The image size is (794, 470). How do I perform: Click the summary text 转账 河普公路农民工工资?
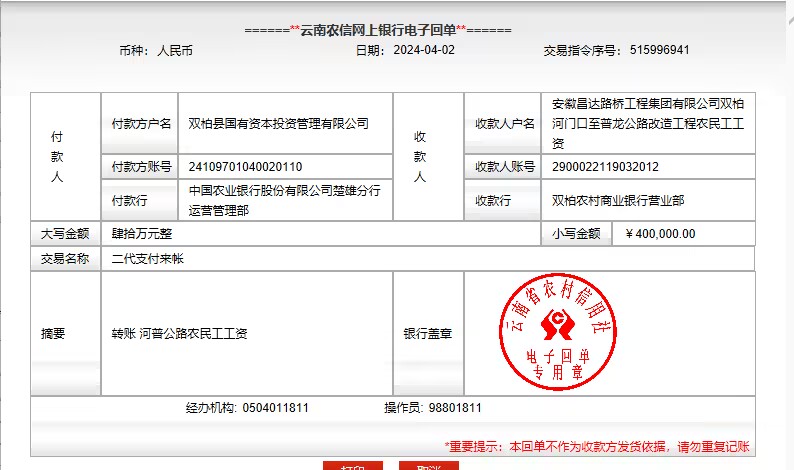pyautogui.click(x=179, y=334)
